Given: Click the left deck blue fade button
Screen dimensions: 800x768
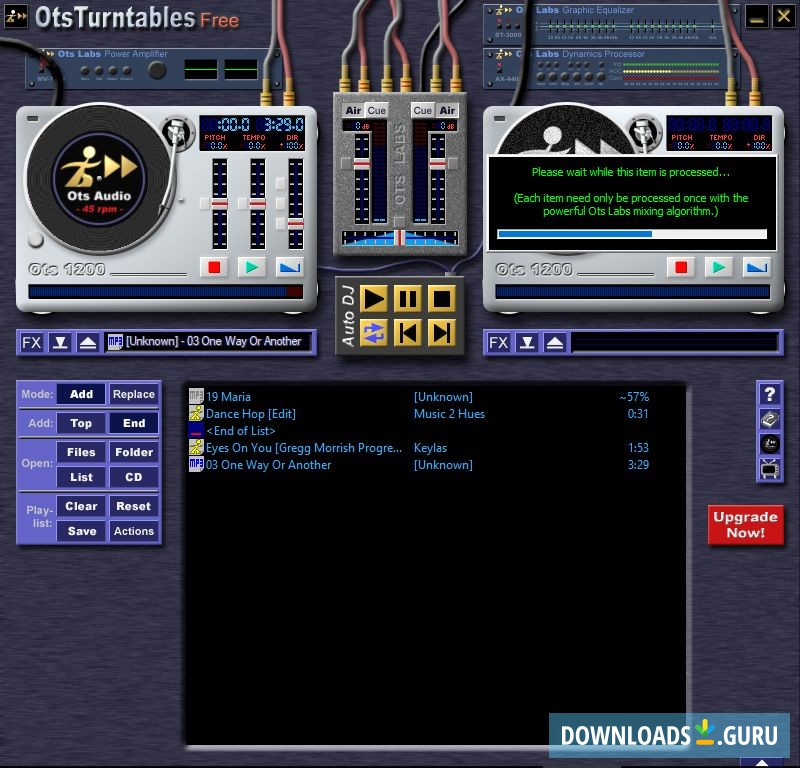Looking at the screenshot, I should [289, 267].
